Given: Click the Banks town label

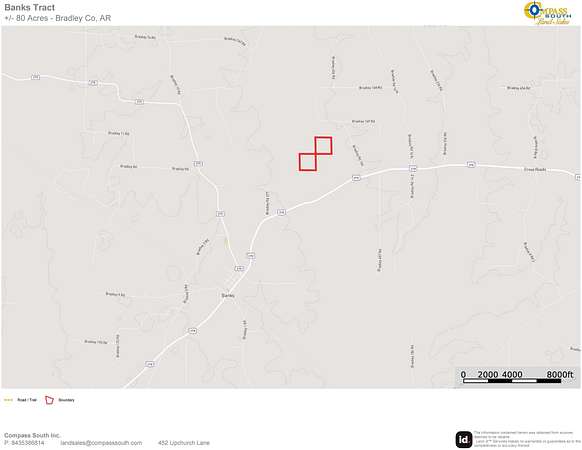Looking at the screenshot, I should 228,296.
